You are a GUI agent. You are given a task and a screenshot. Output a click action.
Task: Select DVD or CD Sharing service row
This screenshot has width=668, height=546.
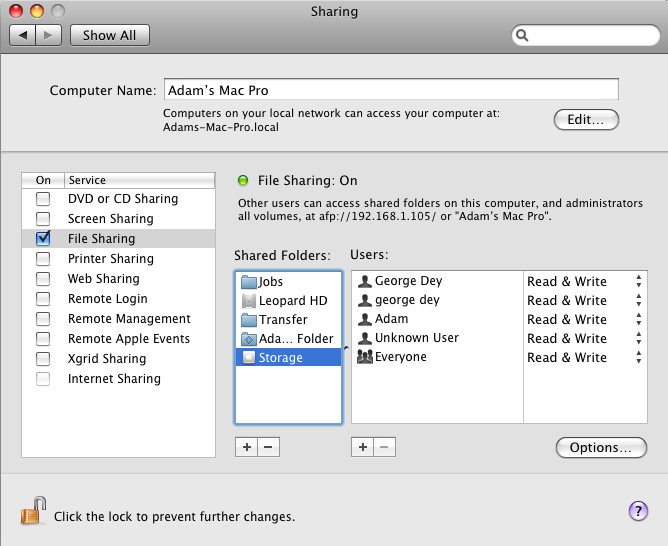click(118, 199)
